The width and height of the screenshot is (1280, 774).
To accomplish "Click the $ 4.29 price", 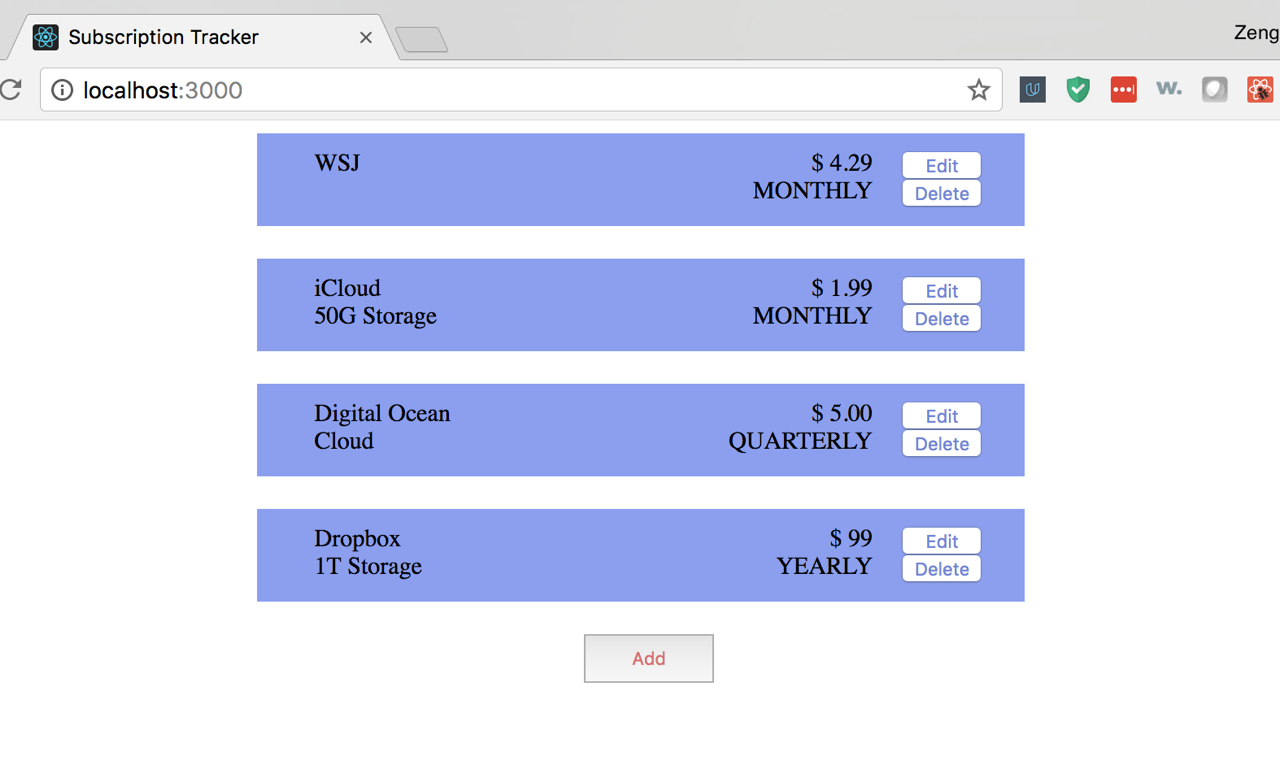I will 842,163.
